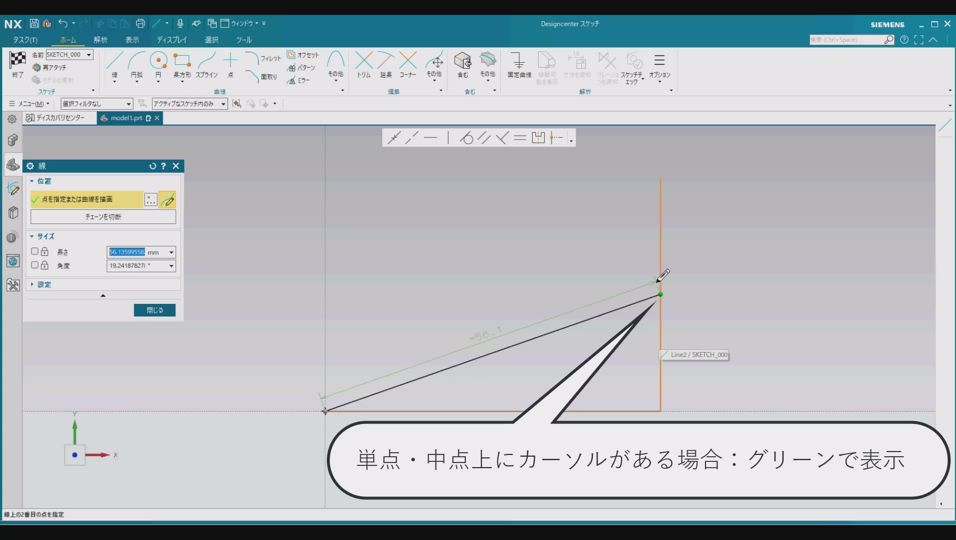Choose the Fillet (フィレット) tool
Viewport: 956px width, 540px height.
[x=263, y=59]
